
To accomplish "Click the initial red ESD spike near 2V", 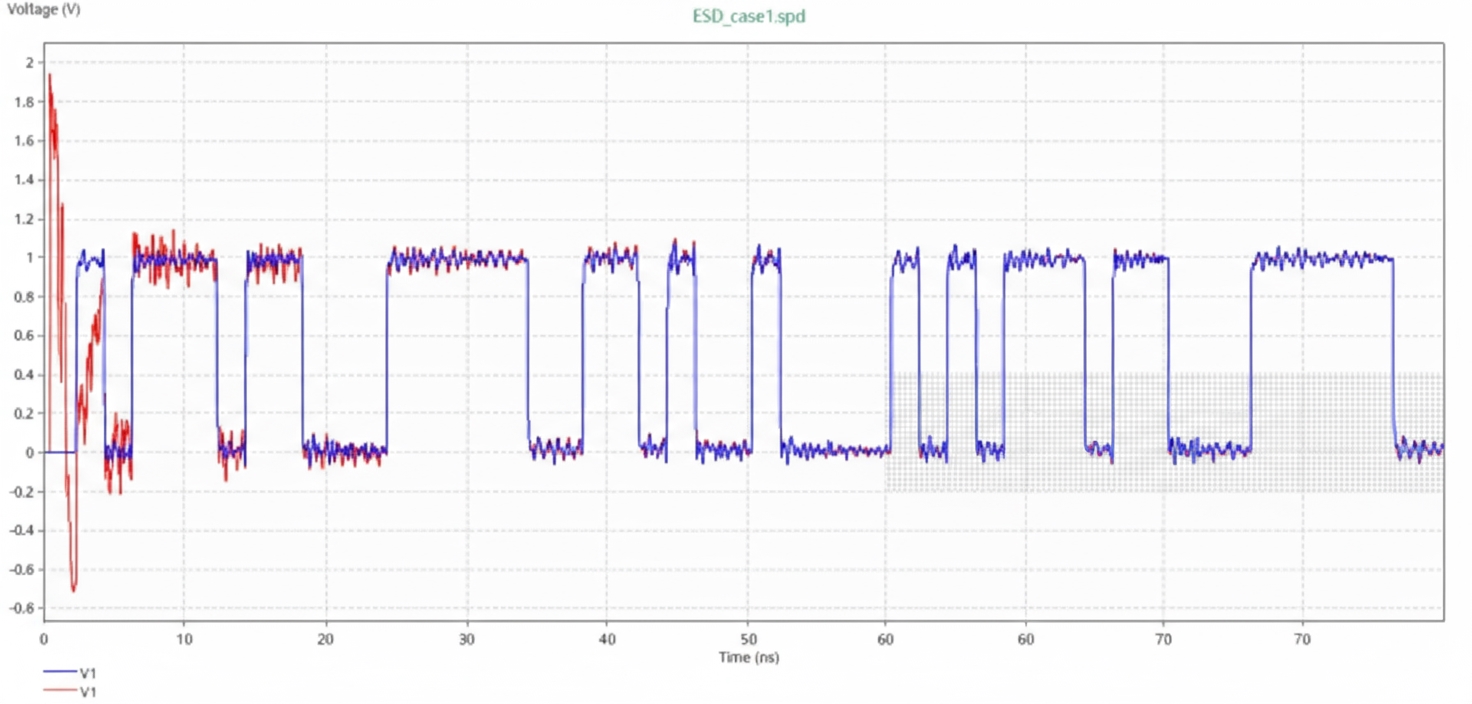I will (47, 75).
